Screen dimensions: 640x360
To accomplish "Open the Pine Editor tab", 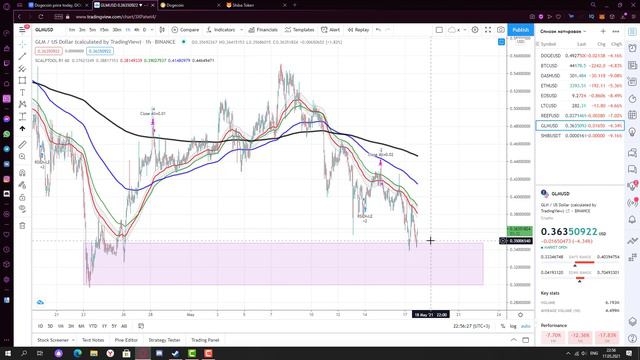I will pyautogui.click(x=126, y=340).
